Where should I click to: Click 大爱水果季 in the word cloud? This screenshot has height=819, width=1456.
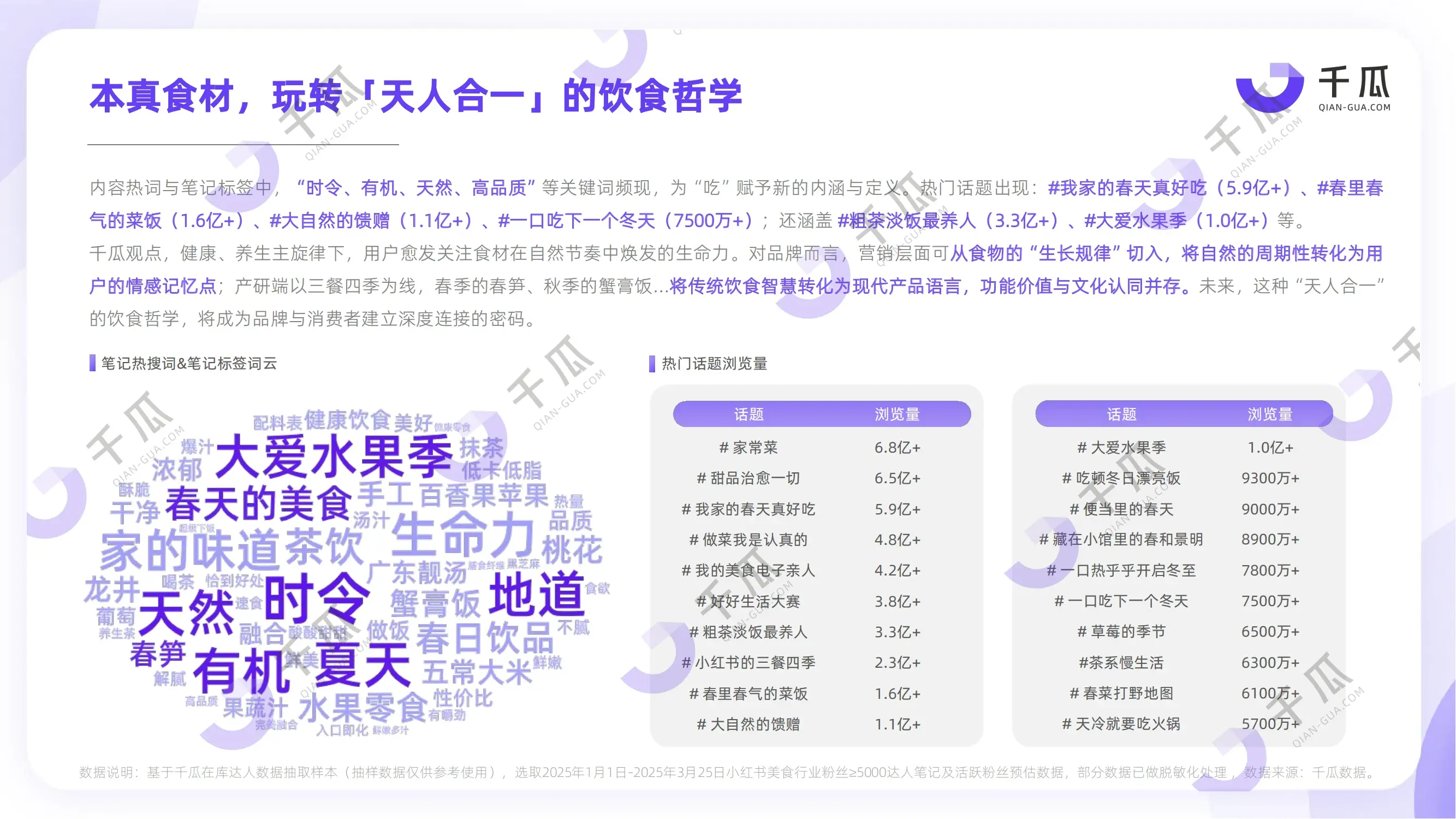[x=334, y=458]
